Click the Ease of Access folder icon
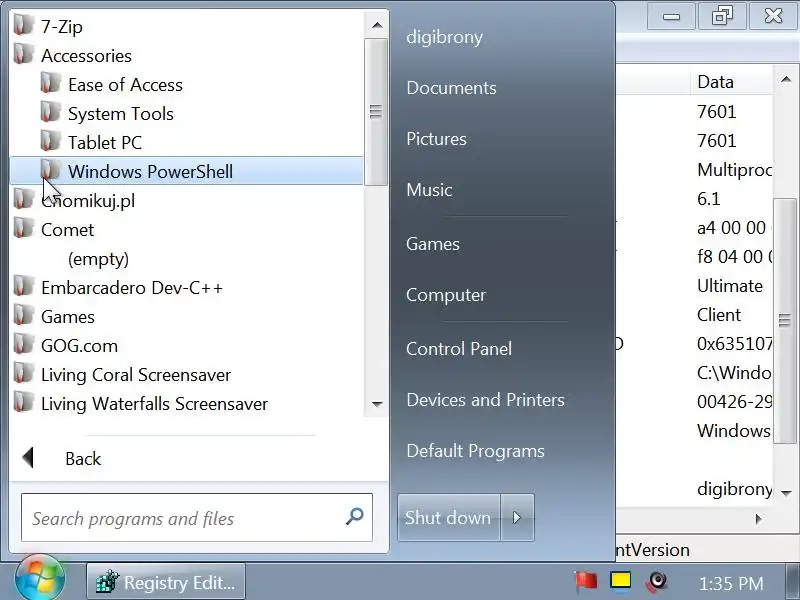The width and height of the screenshot is (800, 600). click(x=51, y=83)
